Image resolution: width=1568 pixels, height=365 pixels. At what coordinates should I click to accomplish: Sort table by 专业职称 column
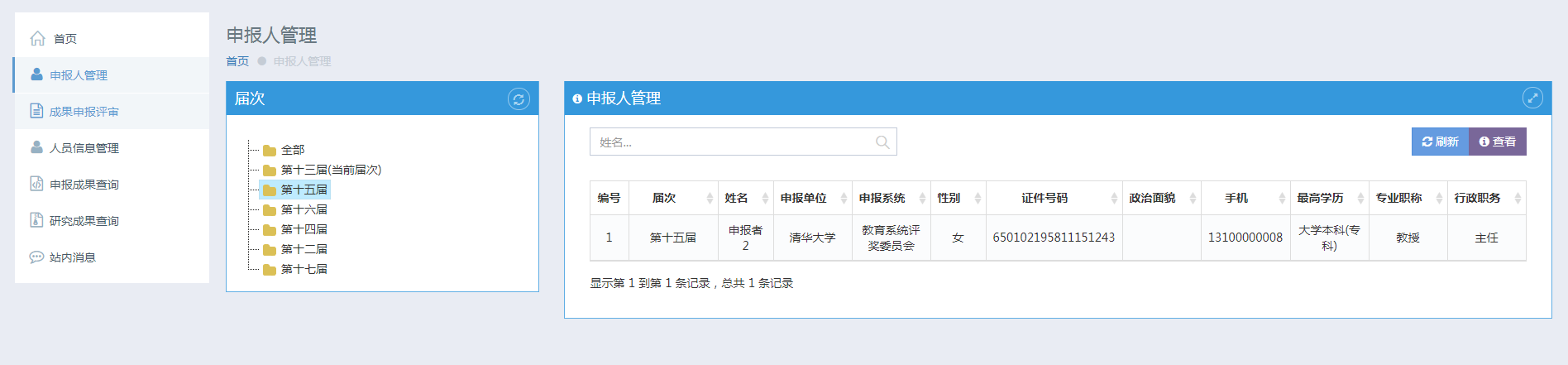[x=1408, y=198]
